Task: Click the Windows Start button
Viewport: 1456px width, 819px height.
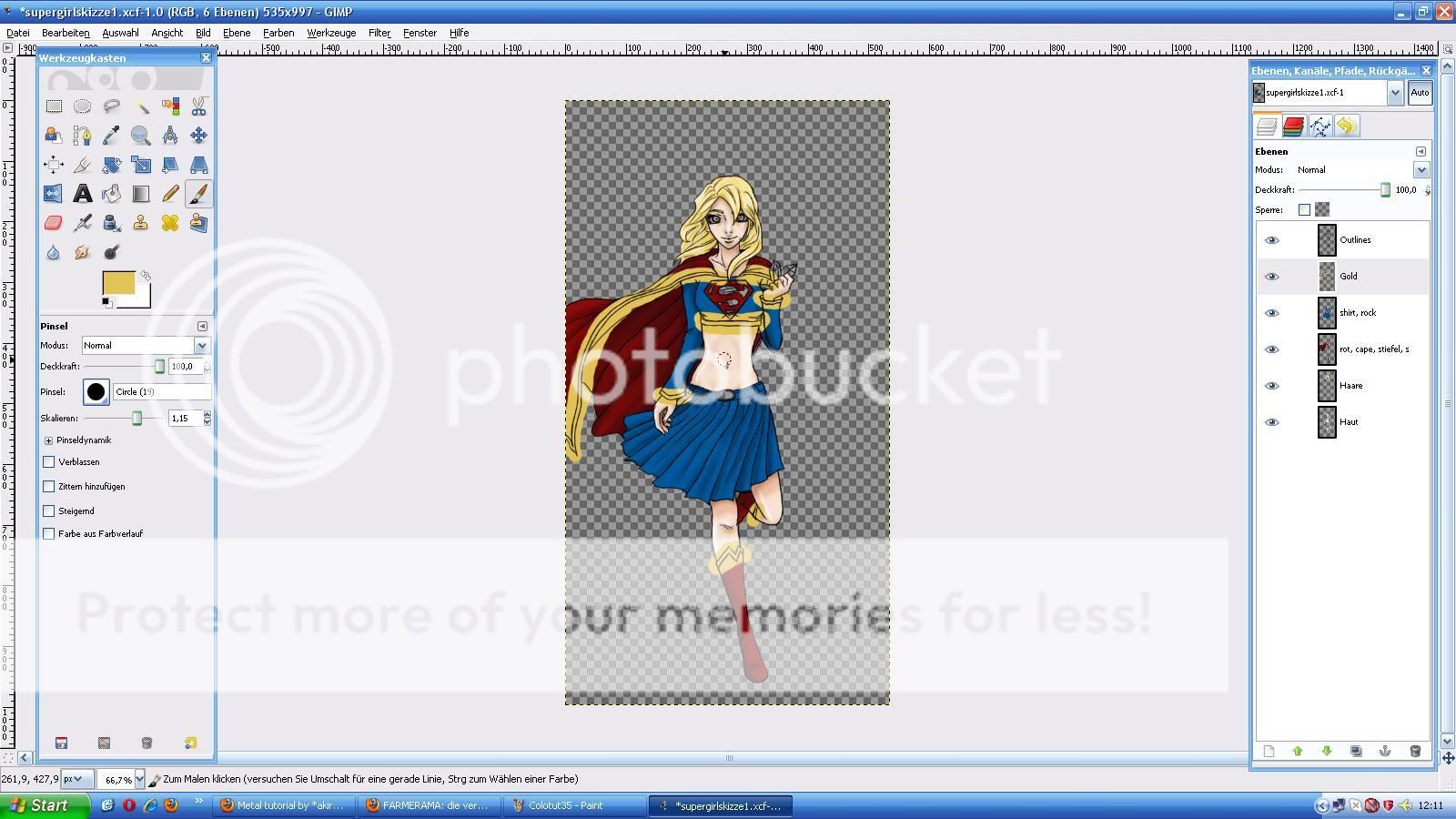Action: pos(45,805)
